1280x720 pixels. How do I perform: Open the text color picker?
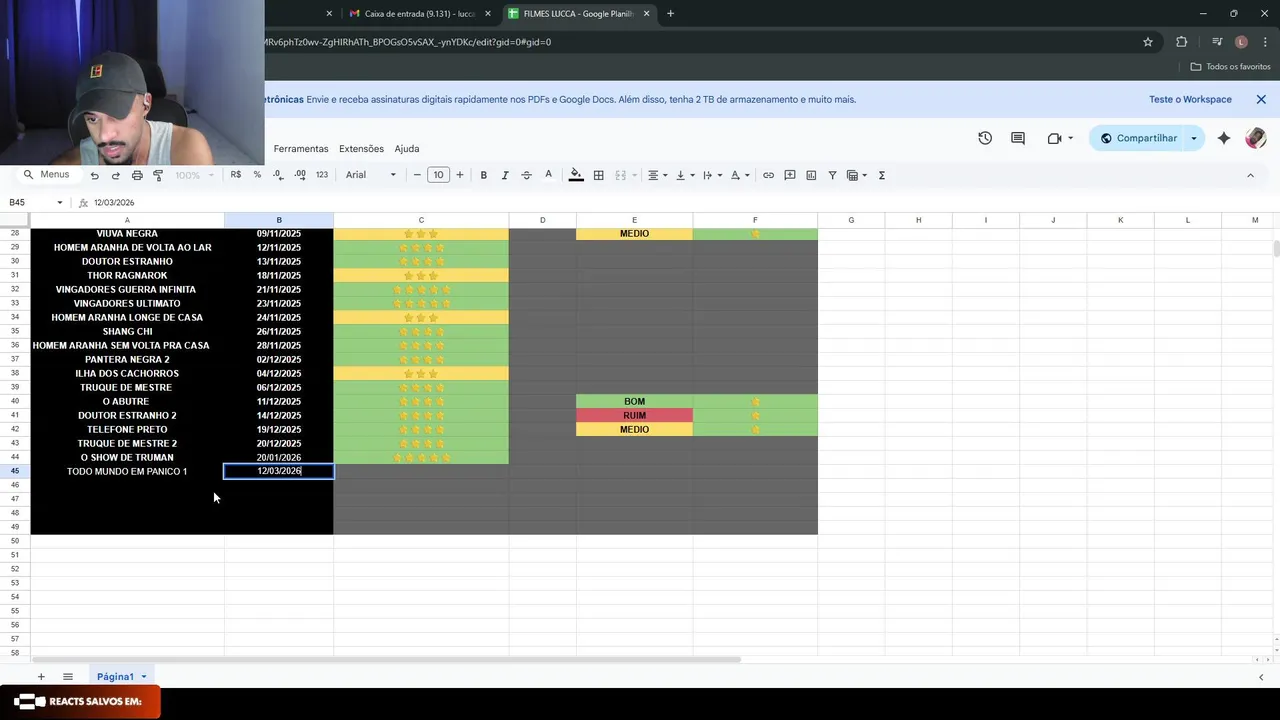click(x=548, y=175)
